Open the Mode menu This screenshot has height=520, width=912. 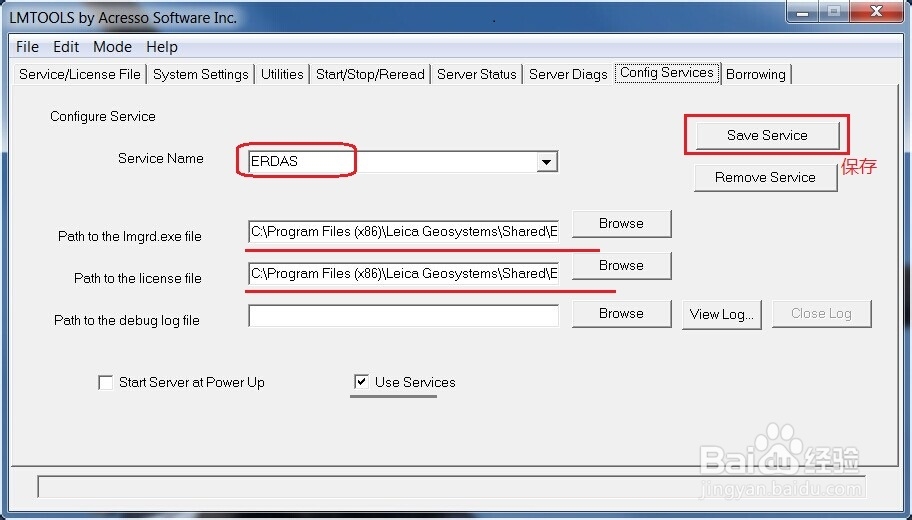112,47
